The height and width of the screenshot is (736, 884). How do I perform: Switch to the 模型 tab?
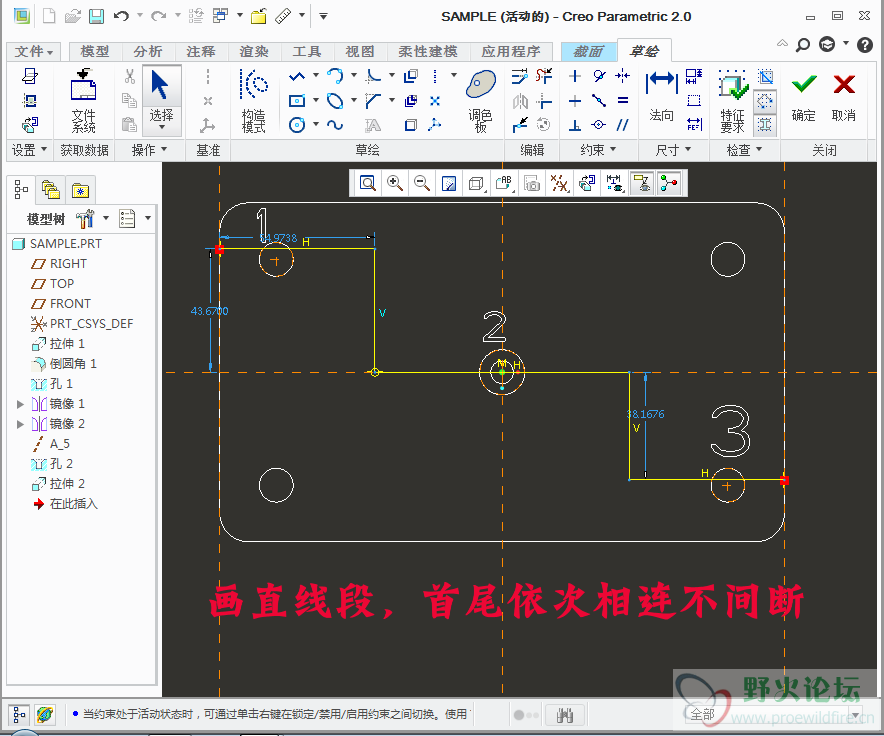(95, 52)
